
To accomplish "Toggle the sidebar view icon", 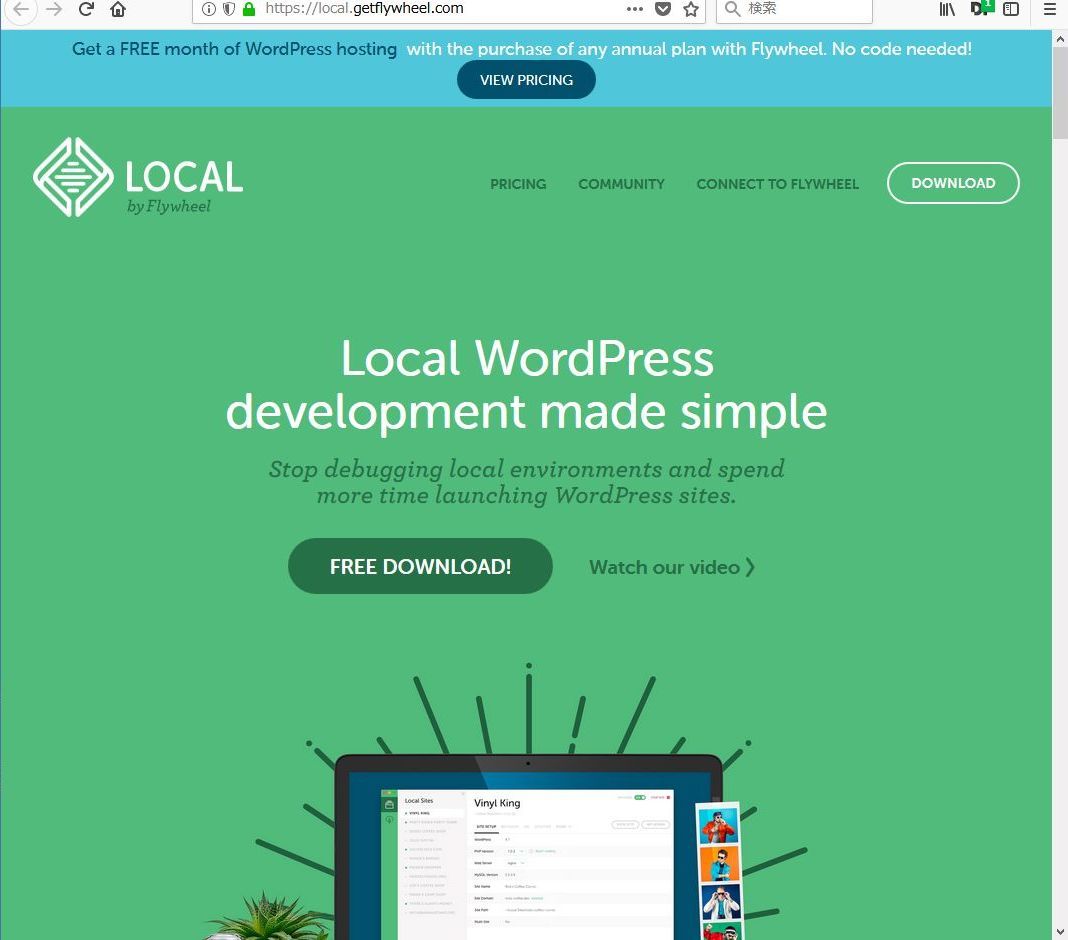I will [1011, 9].
